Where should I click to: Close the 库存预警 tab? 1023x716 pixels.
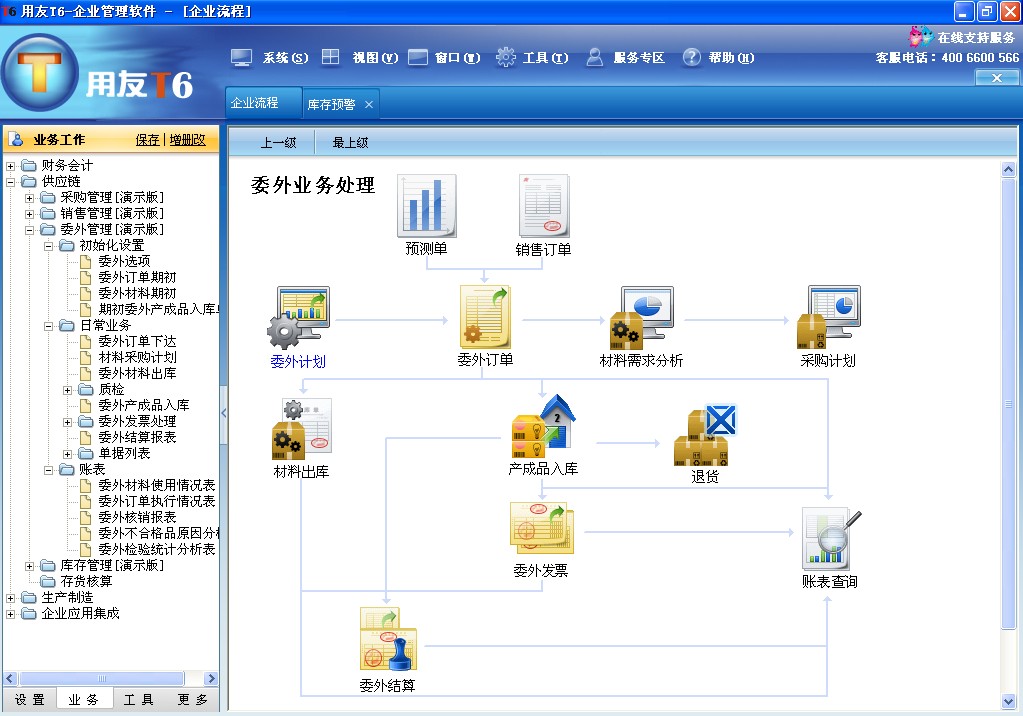pyautogui.click(x=369, y=104)
